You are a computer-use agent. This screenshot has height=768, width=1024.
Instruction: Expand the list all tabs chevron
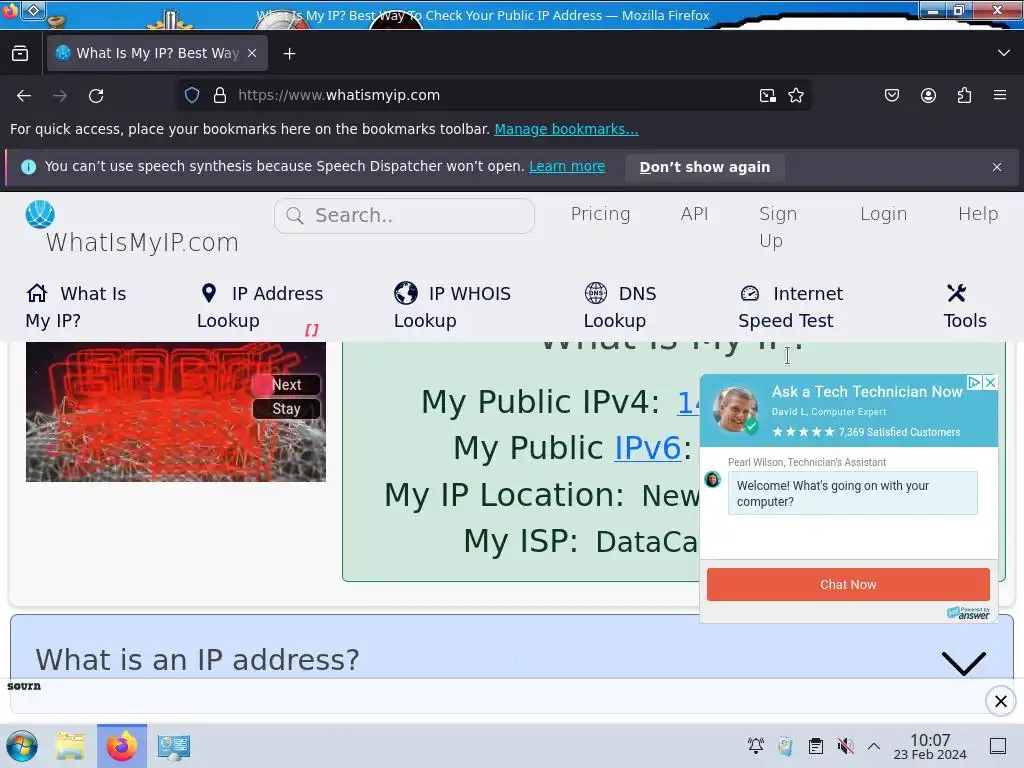[x=1004, y=53]
